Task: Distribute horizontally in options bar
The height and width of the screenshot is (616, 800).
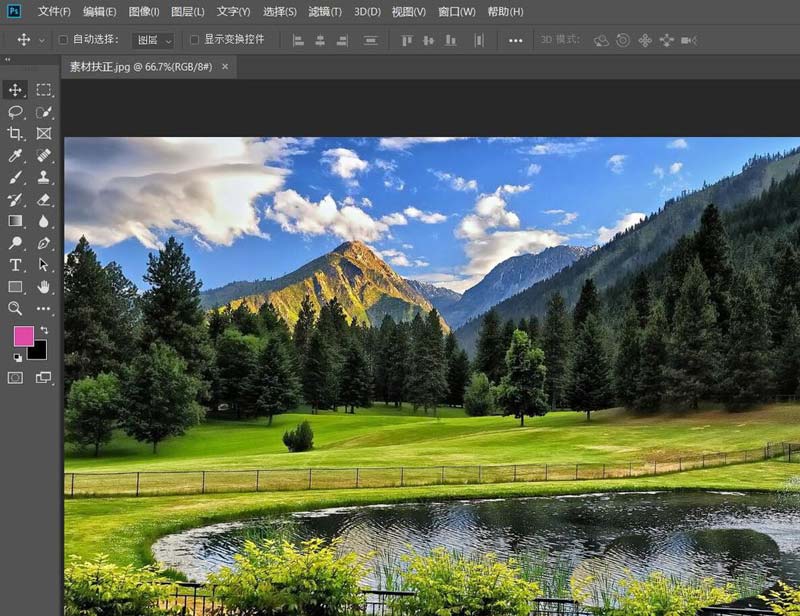Action: 479,40
